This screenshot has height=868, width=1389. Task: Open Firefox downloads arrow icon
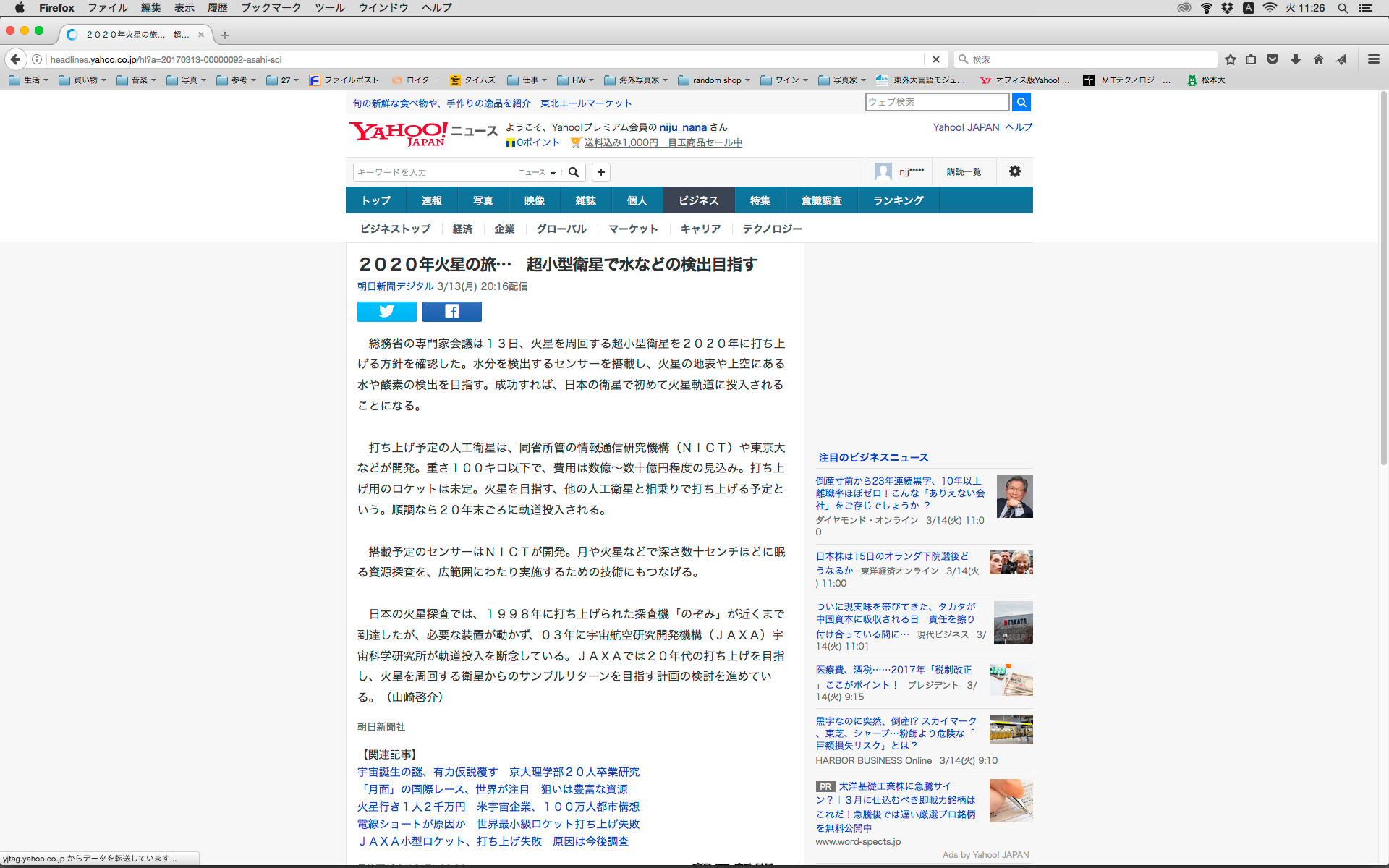pyautogui.click(x=1296, y=59)
